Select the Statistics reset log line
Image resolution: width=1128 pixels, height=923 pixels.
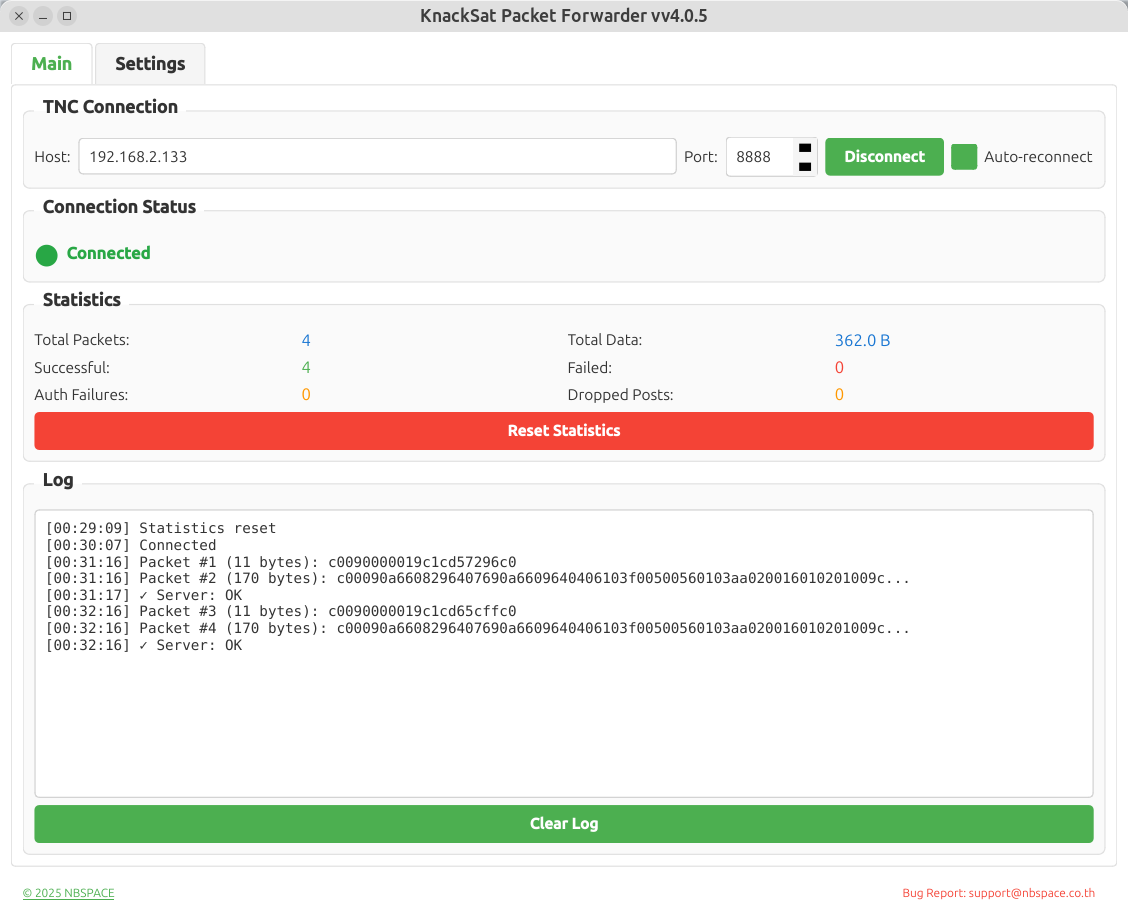point(161,528)
